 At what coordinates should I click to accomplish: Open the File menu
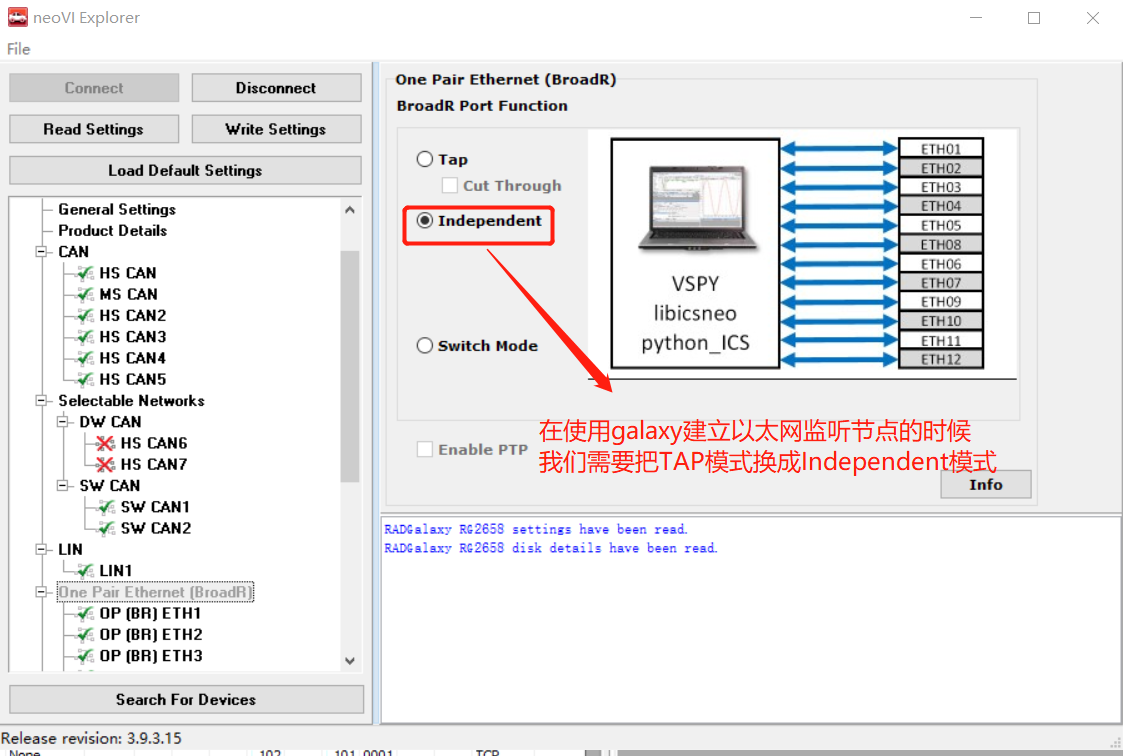pos(19,49)
